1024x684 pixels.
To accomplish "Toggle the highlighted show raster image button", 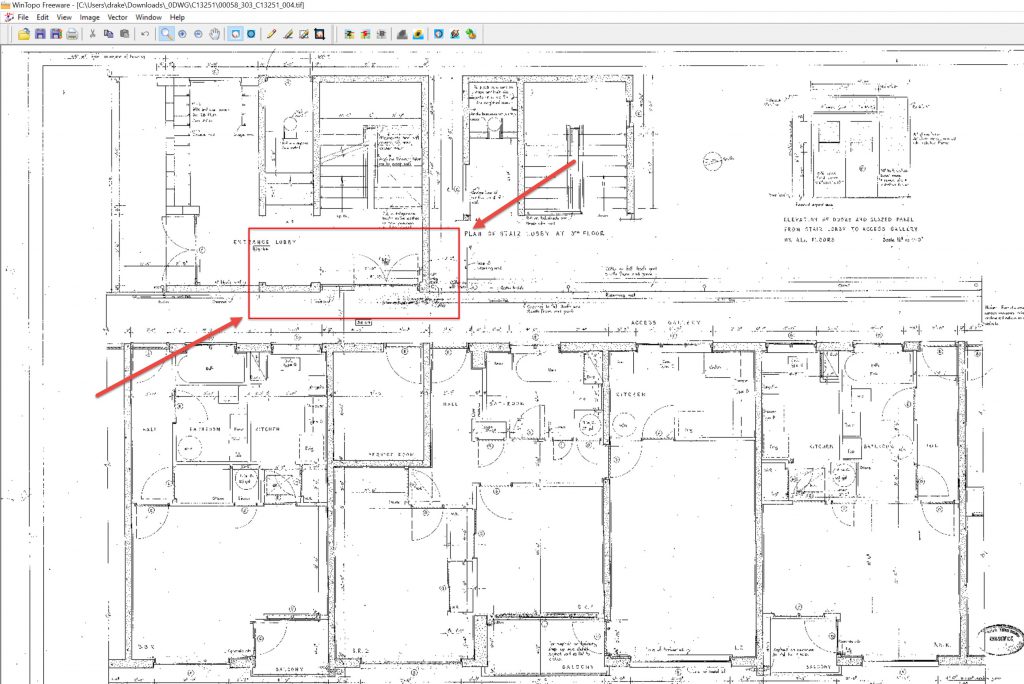I will point(234,34).
